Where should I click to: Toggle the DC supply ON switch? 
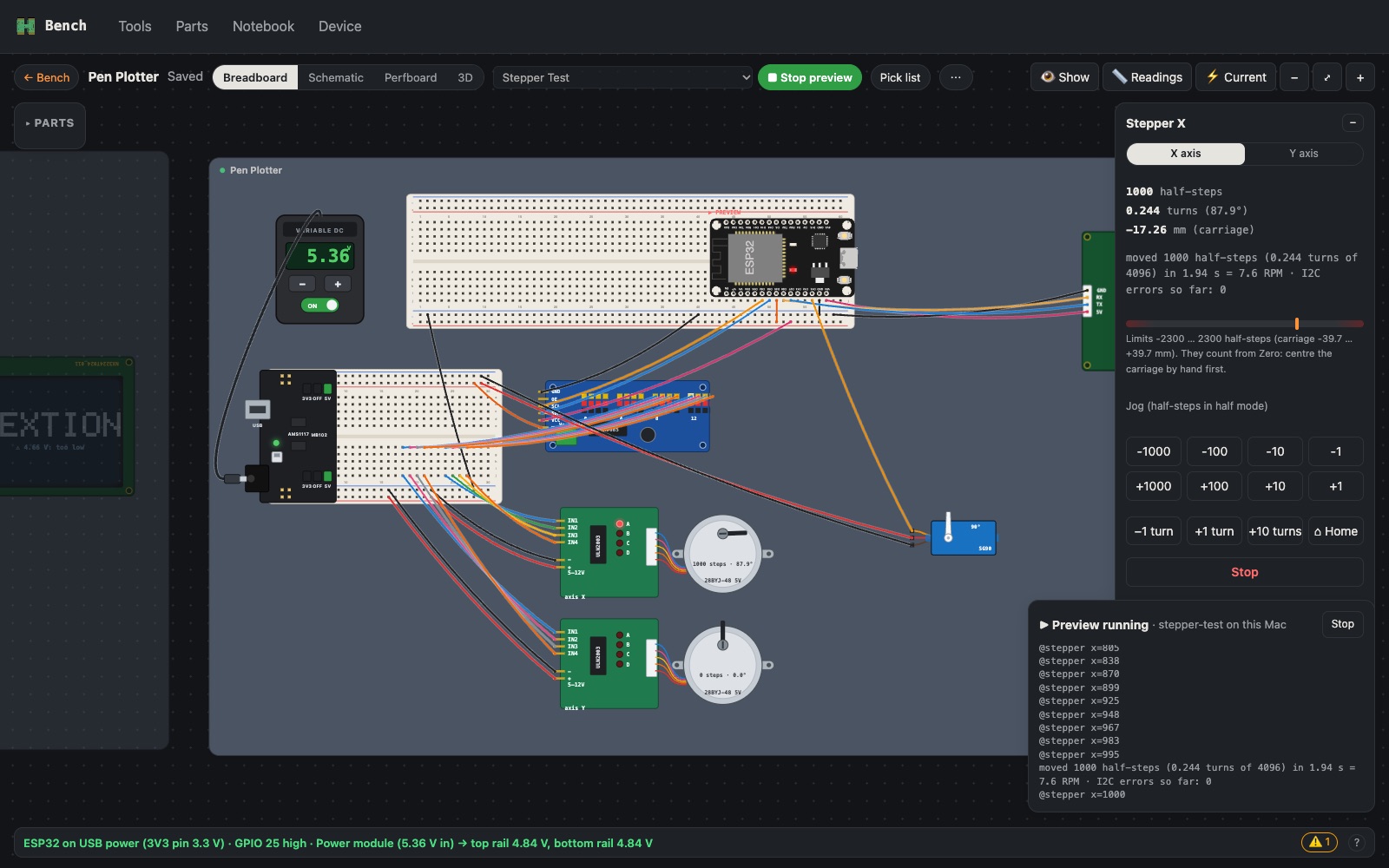[319, 306]
